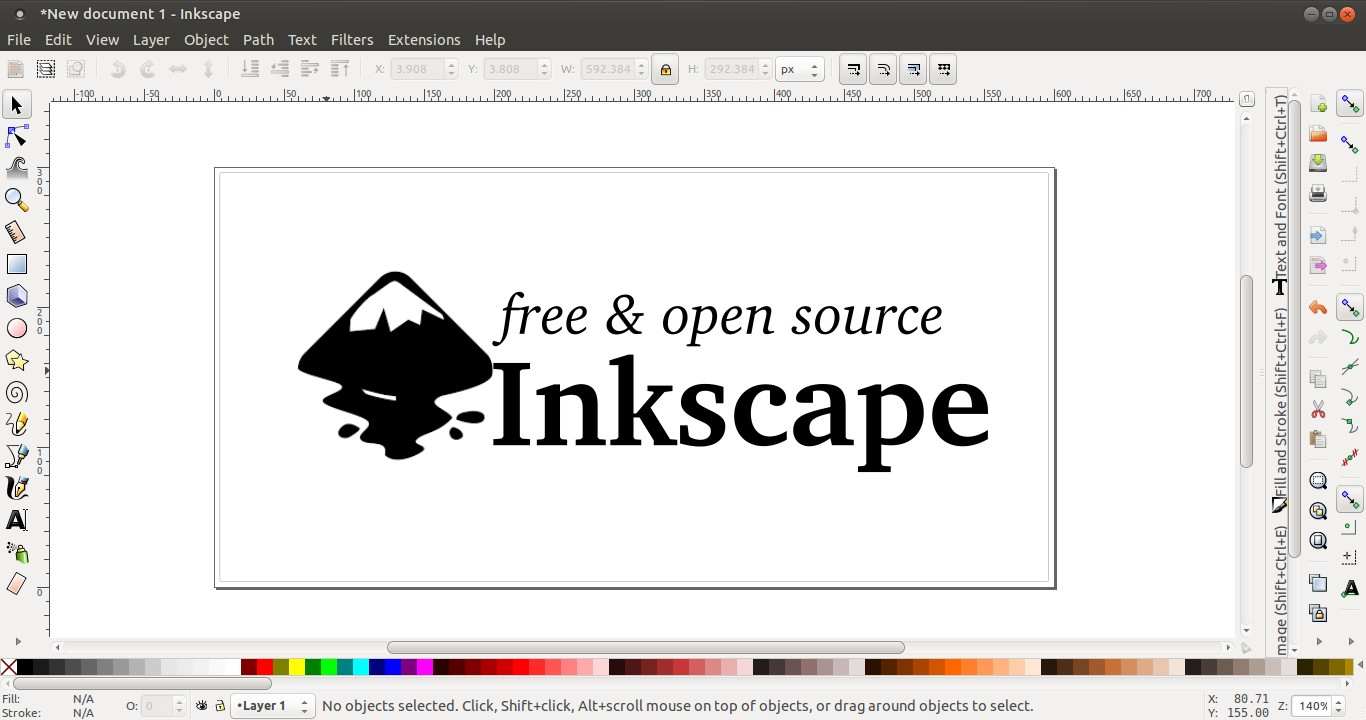This screenshot has width=1366, height=720.
Task: Open the Object menu
Action: click(206, 40)
